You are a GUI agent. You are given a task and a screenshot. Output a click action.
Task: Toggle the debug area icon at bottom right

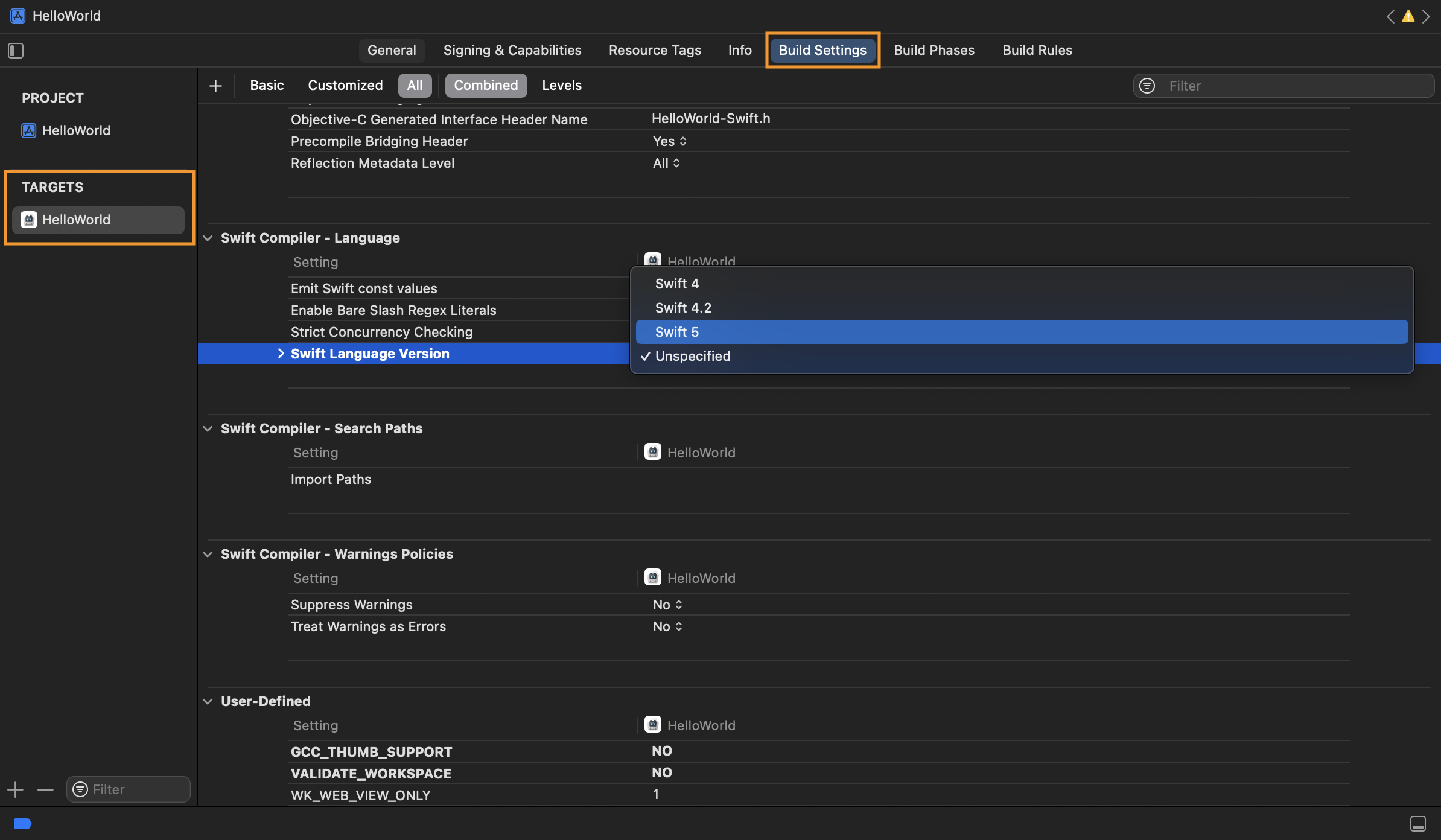(1418, 823)
